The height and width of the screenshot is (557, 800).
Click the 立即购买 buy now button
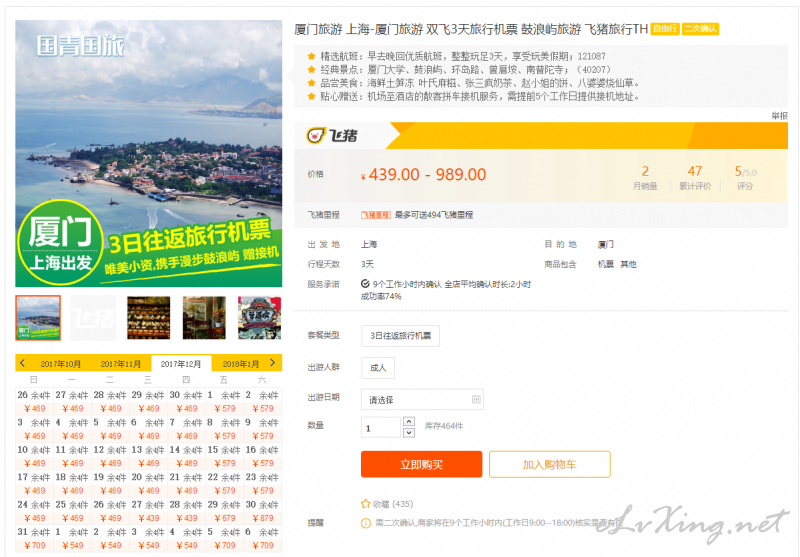point(421,464)
